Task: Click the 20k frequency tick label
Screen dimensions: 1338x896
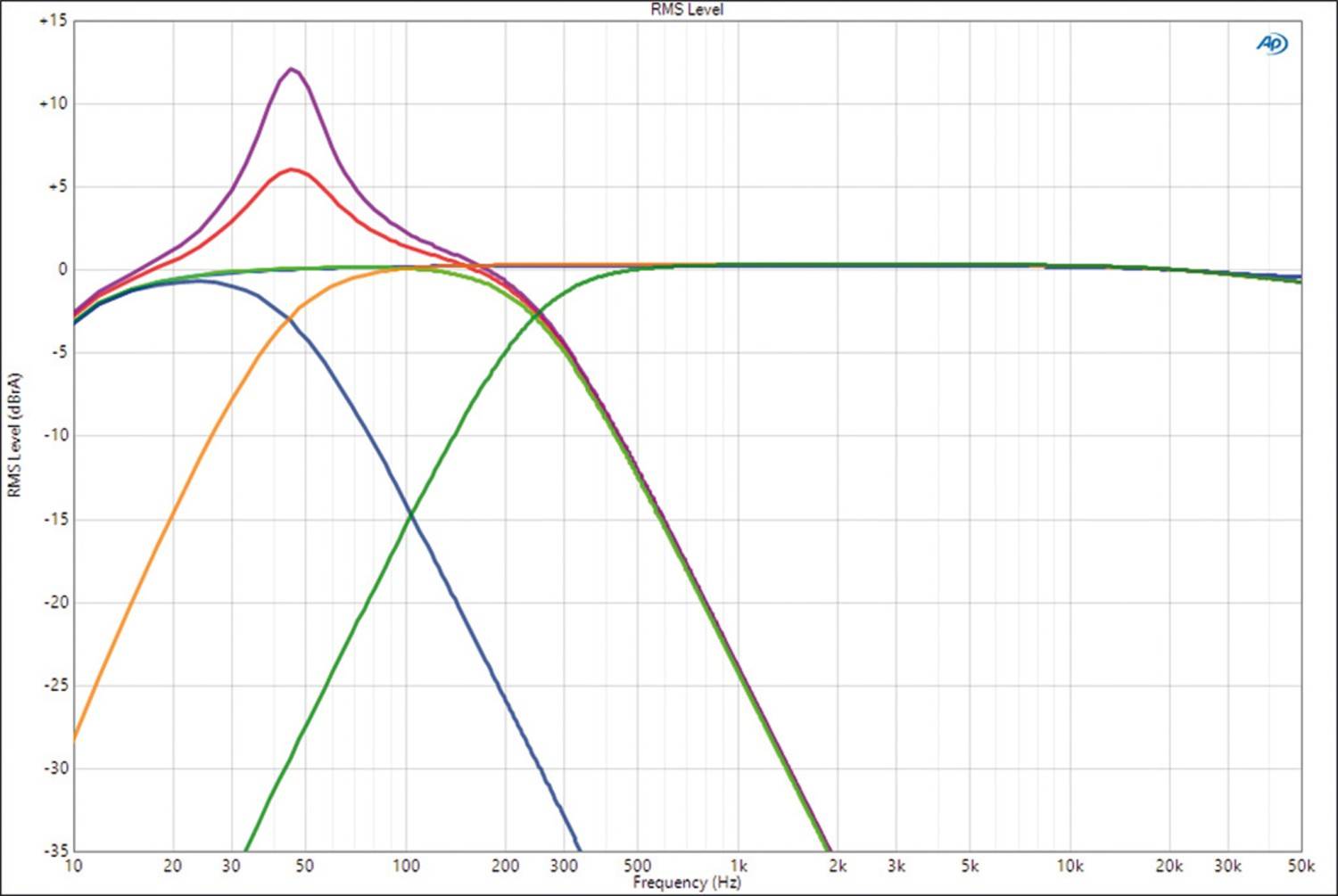Action: [1169, 866]
